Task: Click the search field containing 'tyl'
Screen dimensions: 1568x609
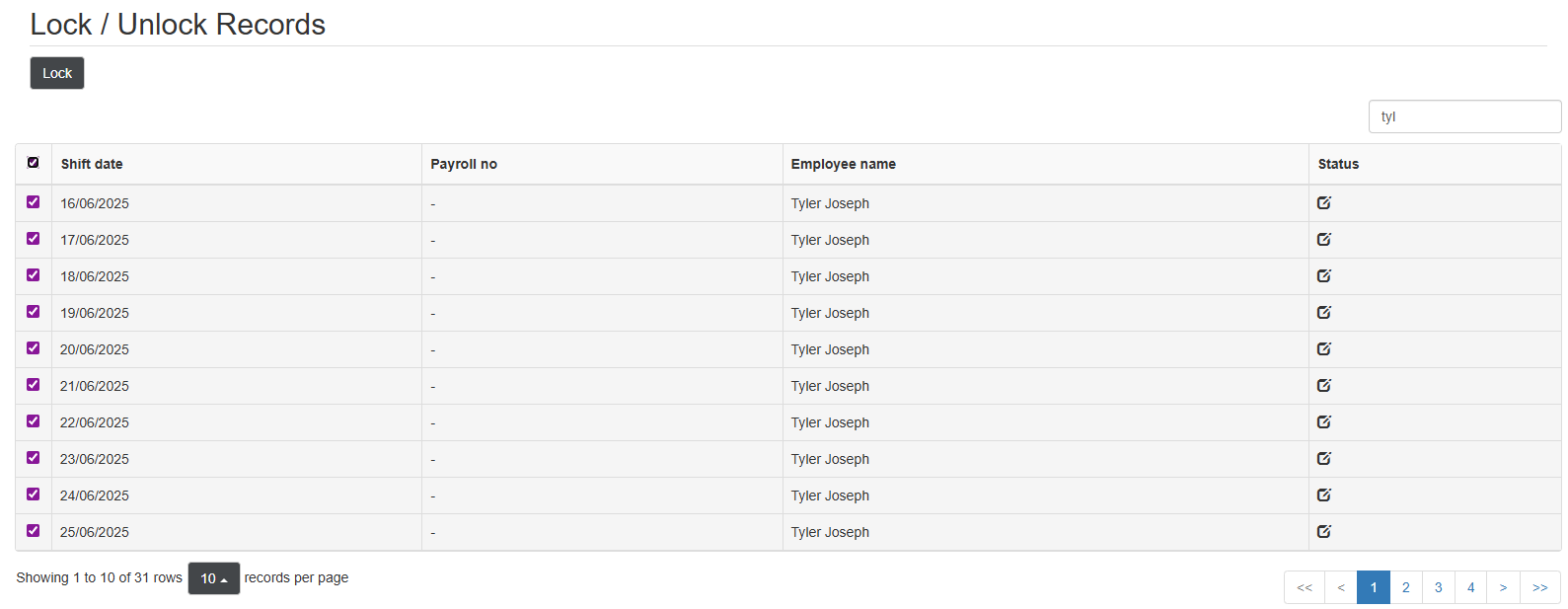Action: [1463, 116]
